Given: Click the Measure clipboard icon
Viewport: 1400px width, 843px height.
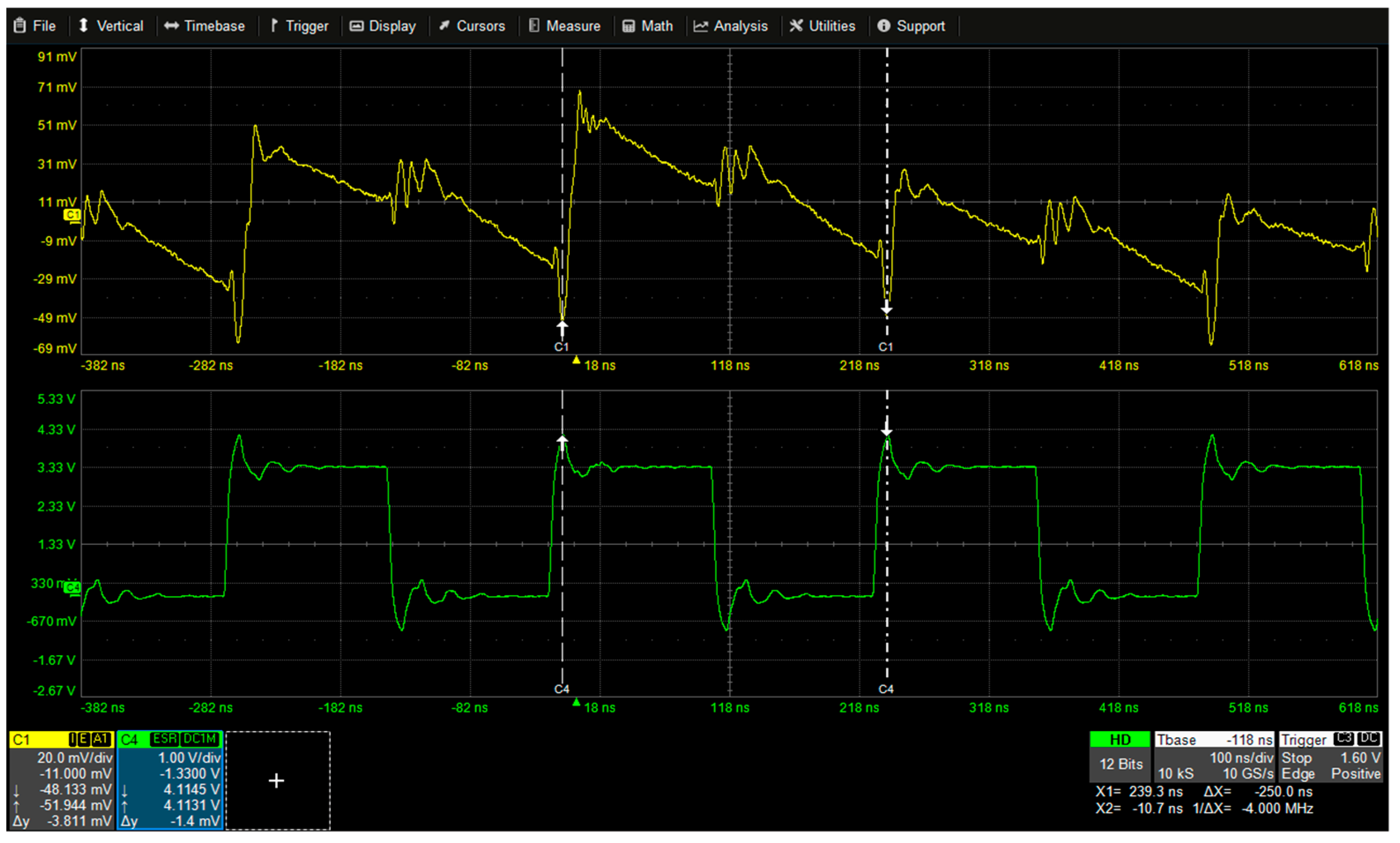Looking at the screenshot, I should pyautogui.click(x=534, y=26).
